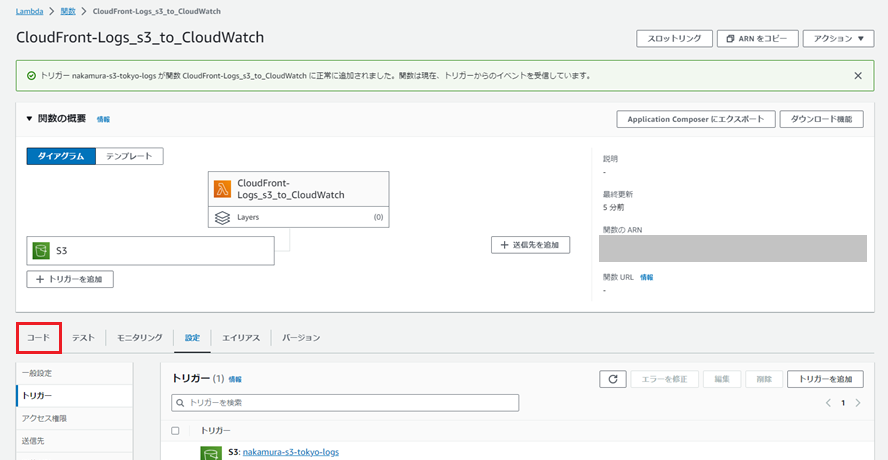The image size is (888, 460).
Task: Select テンプレート view
Action: click(x=129, y=156)
